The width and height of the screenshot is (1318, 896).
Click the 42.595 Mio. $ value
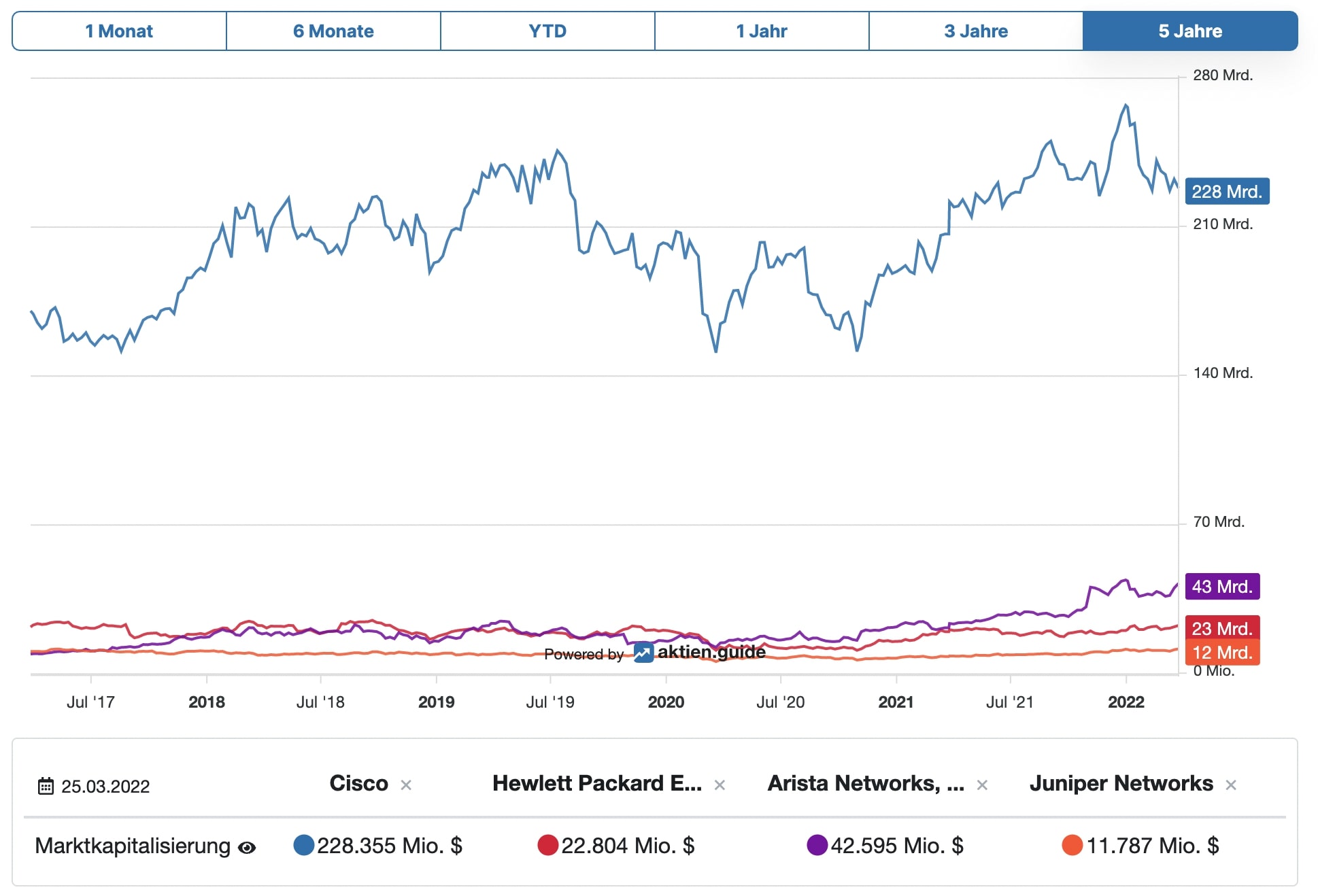coord(897,846)
